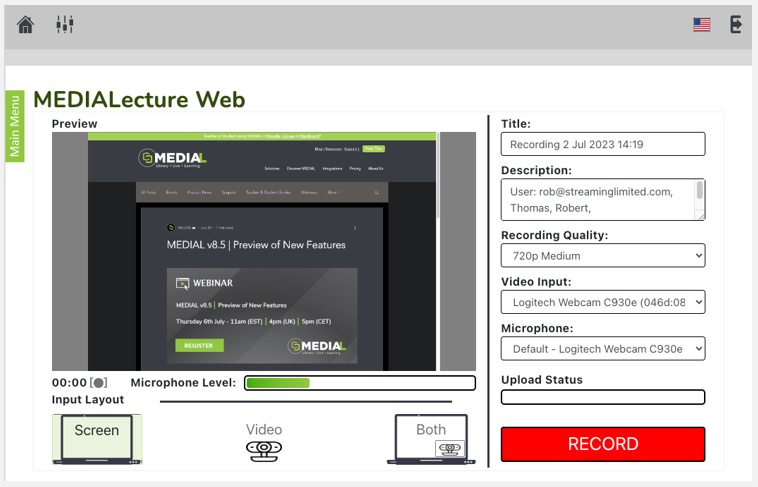The width and height of the screenshot is (758, 487).
Task: Click the small webcam inset on Both laptop
Action: click(x=450, y=449)
